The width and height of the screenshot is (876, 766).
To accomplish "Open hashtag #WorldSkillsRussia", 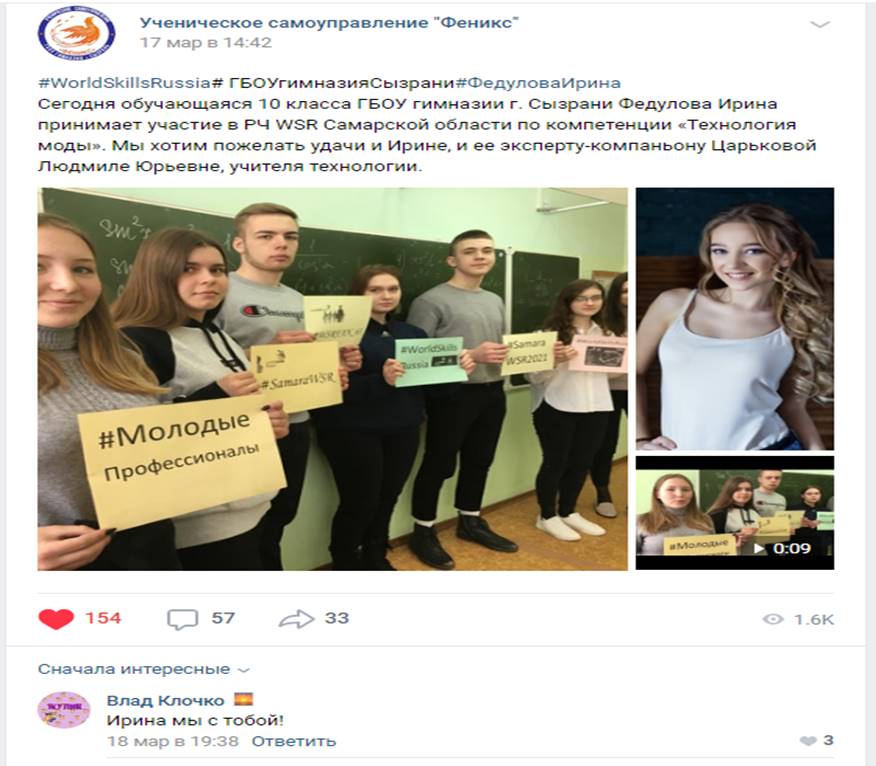I will coord(124,83).
